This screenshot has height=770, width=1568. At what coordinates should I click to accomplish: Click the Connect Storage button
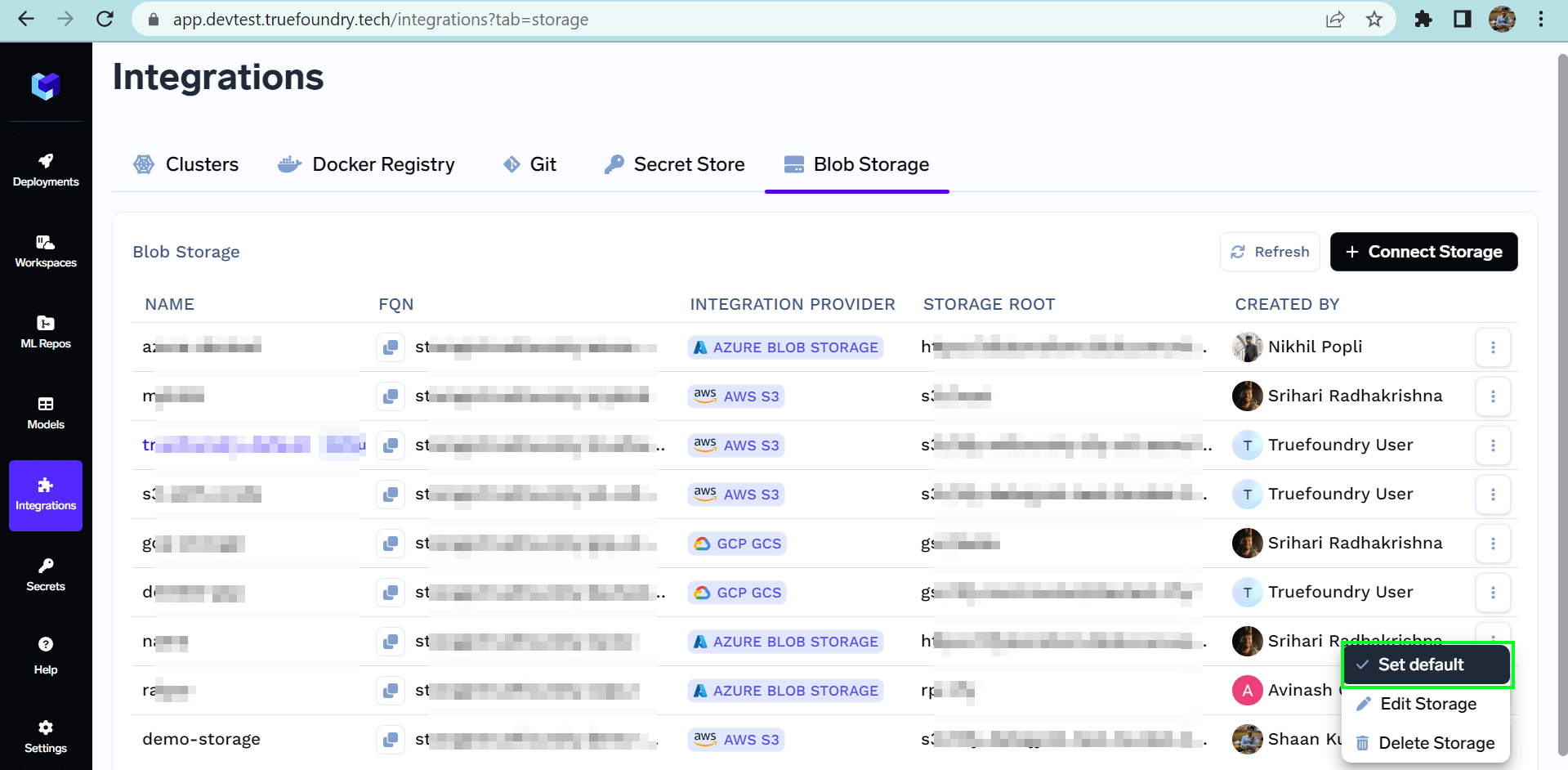[1423, 252]
